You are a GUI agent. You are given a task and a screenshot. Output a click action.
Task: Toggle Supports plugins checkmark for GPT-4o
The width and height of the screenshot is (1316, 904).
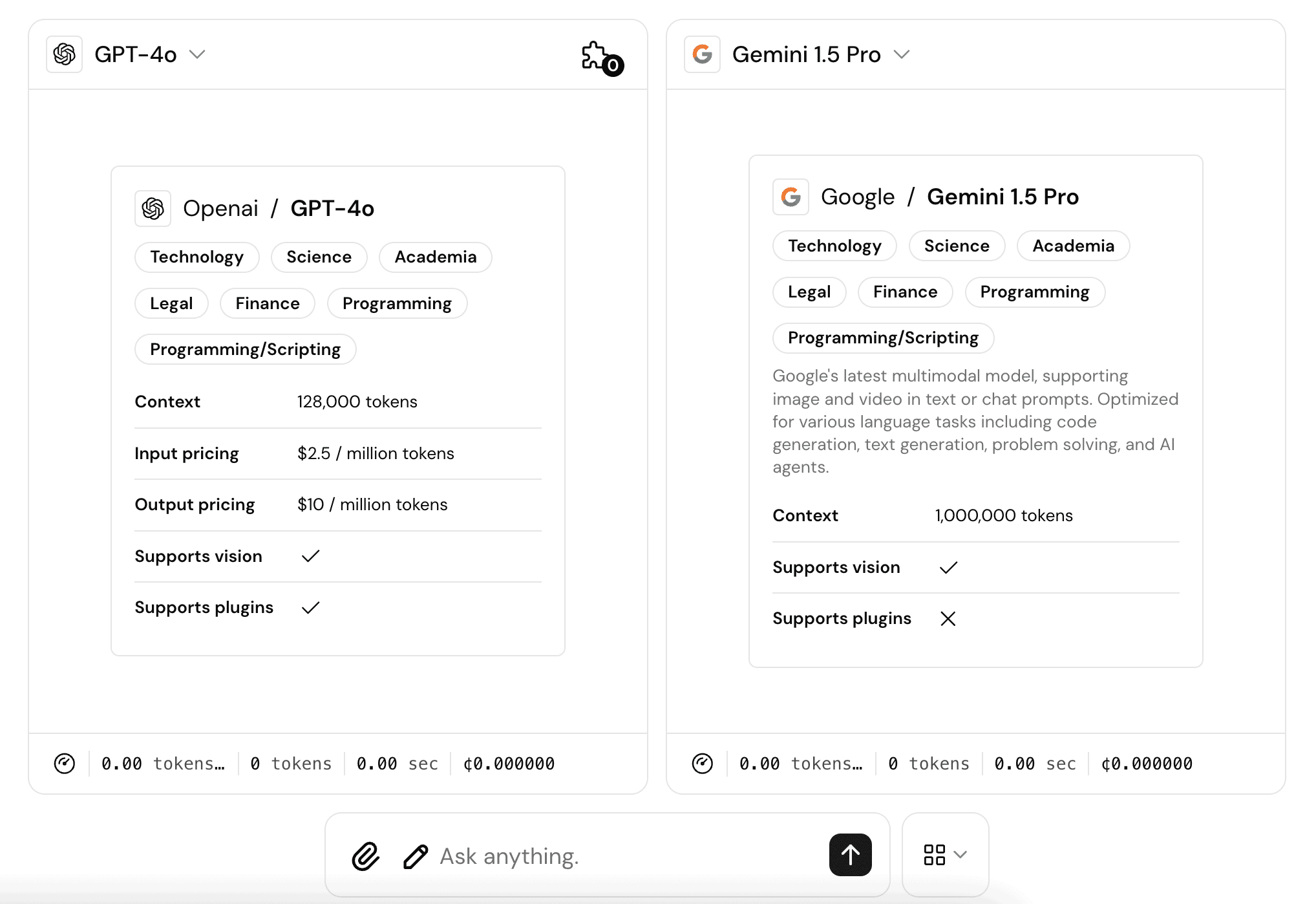pos(310,607)
